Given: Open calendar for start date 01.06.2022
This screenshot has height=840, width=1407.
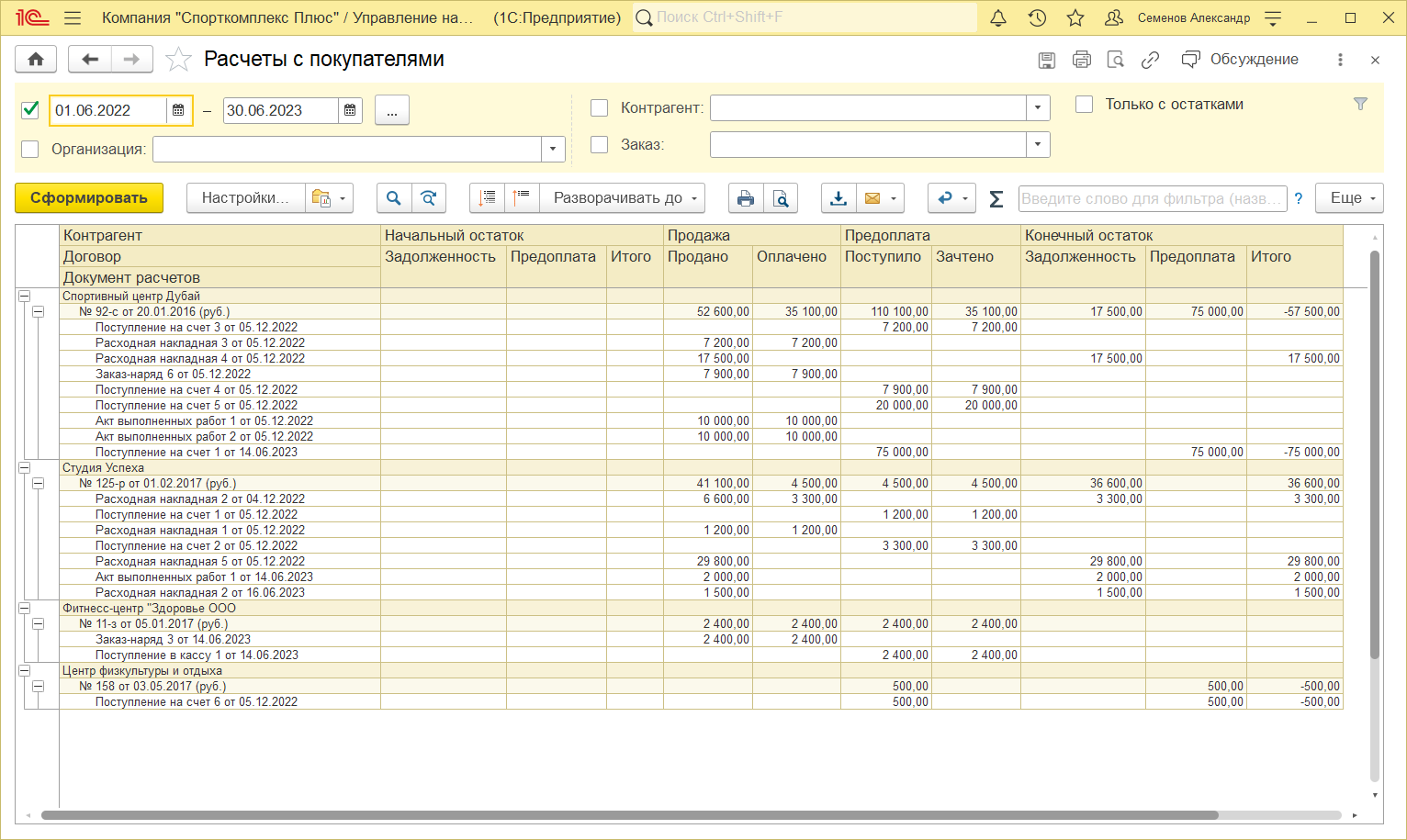Looking at the screenshot, I should point(178,110).
